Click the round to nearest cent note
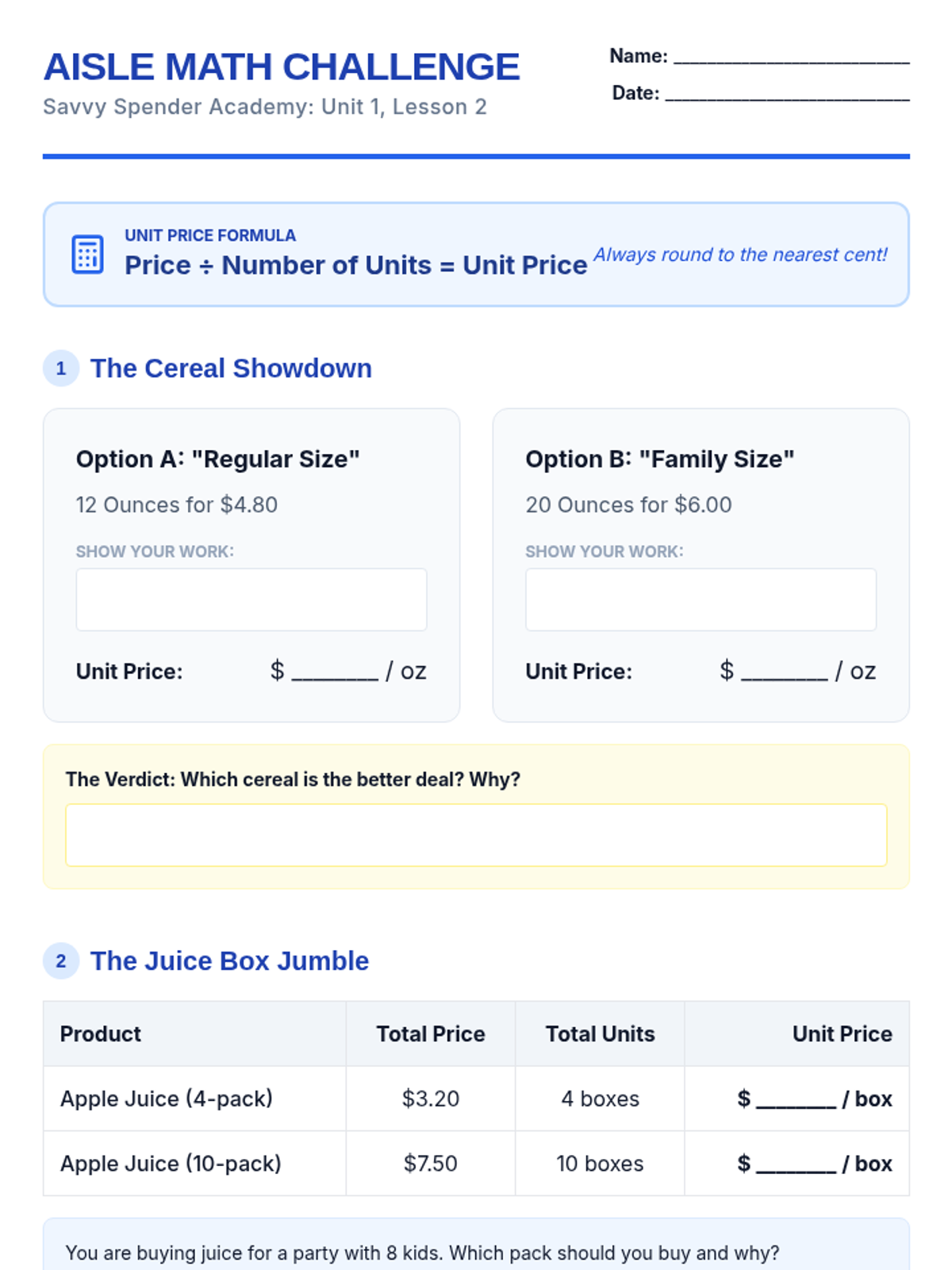 740,255
